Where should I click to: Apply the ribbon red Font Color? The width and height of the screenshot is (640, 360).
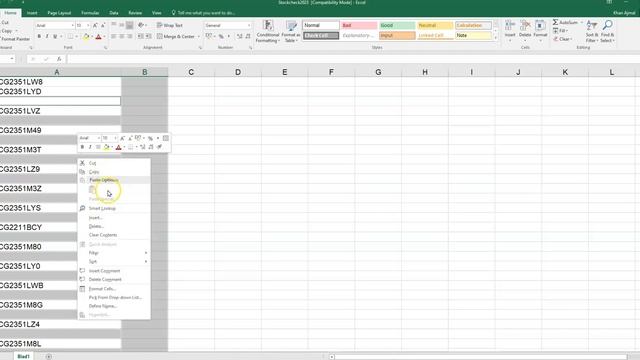(x=98, y=37)
